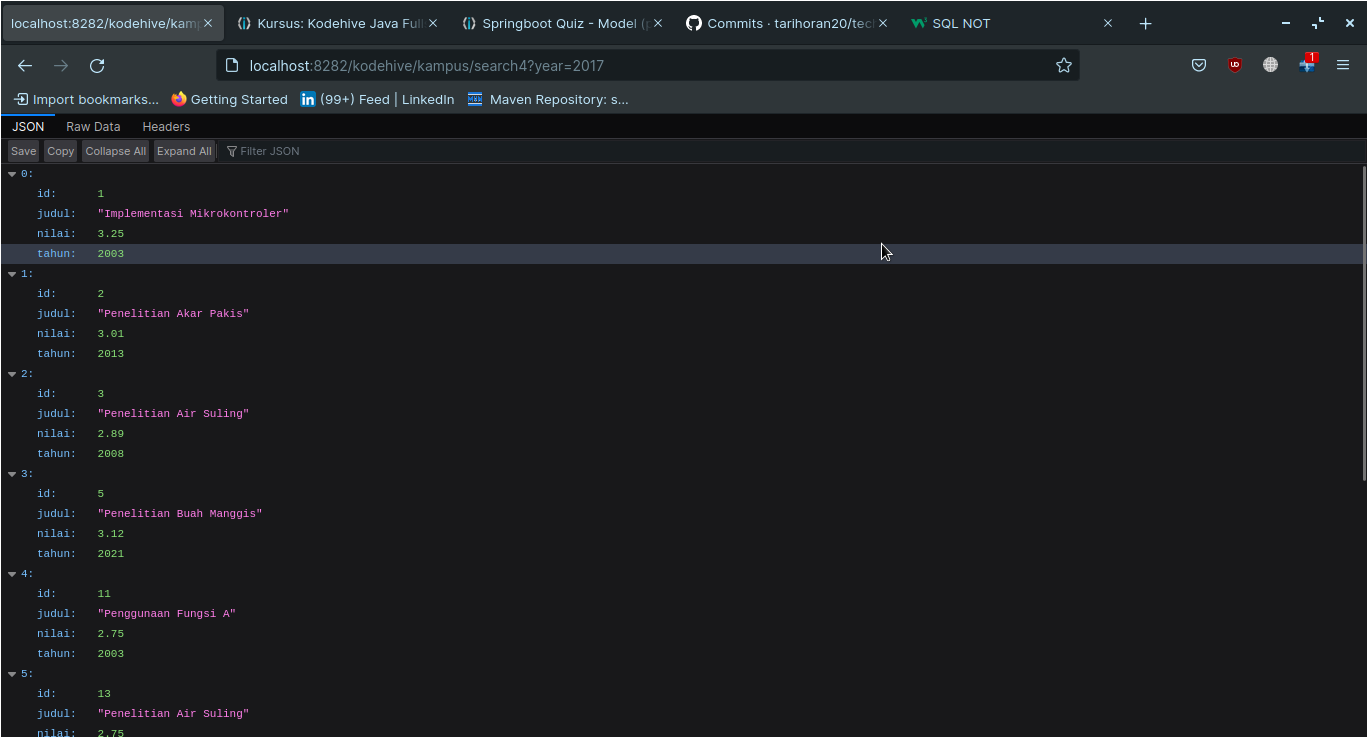Click the back navigation arrow

coord(24,65)
